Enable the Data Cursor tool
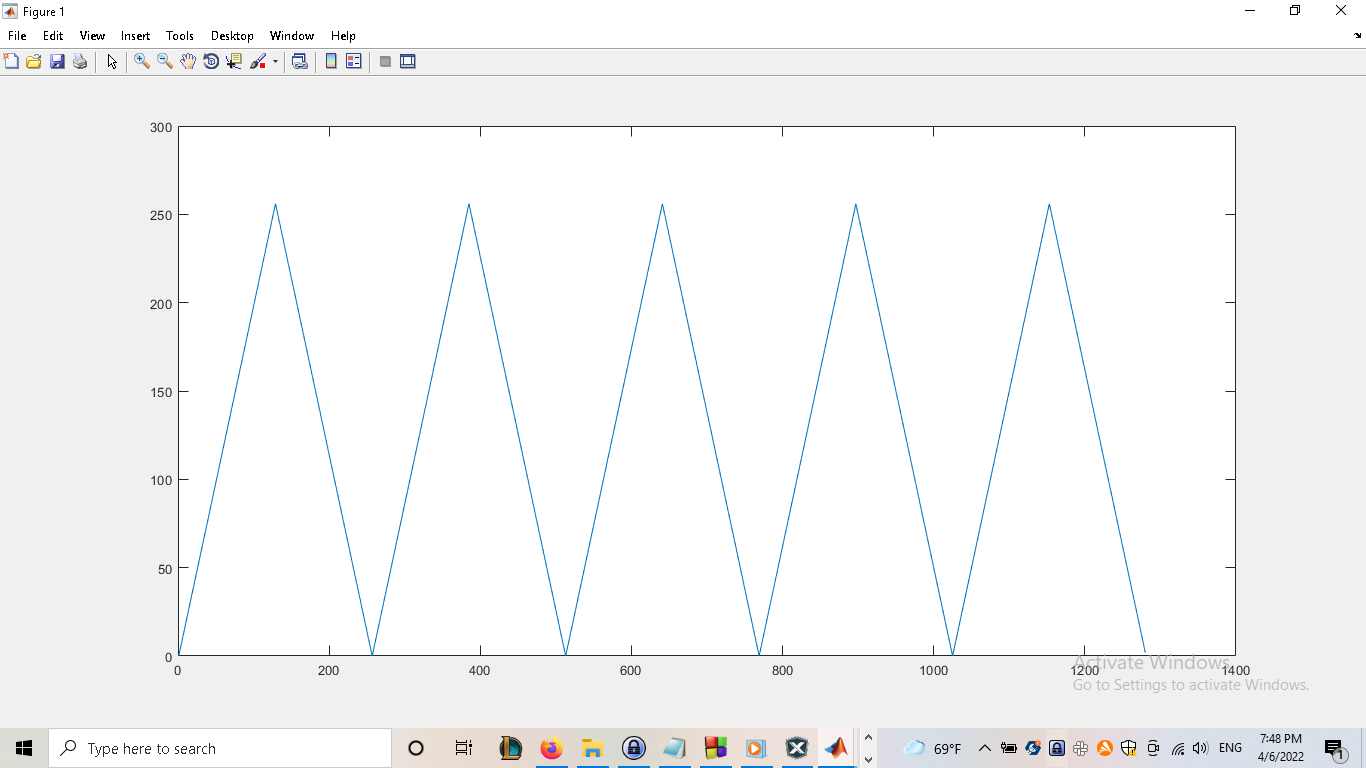Image resolution: width=1366 pixels, height=768 pixels. (x=234, y=61)
